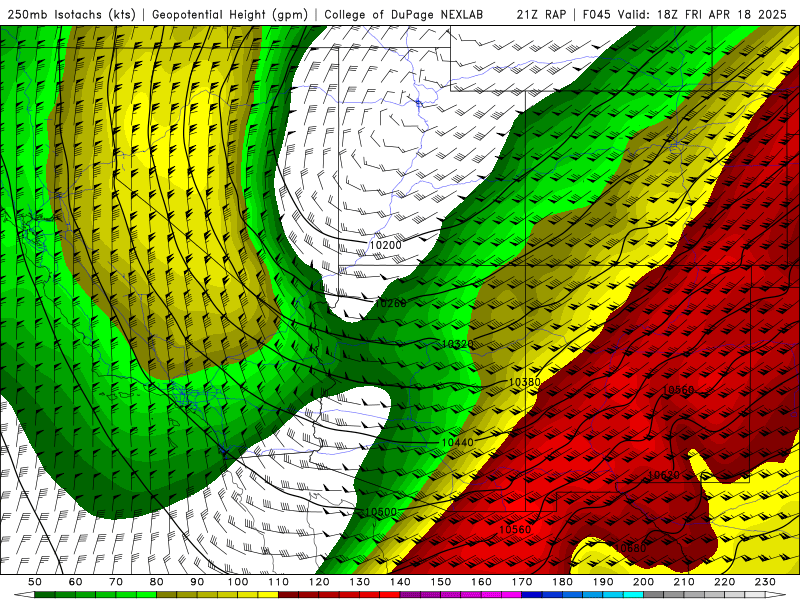The height and width of the screenshot is (600, 800).
Task: Click the 150 value on the color scale
Action: (x=441, y=582)
